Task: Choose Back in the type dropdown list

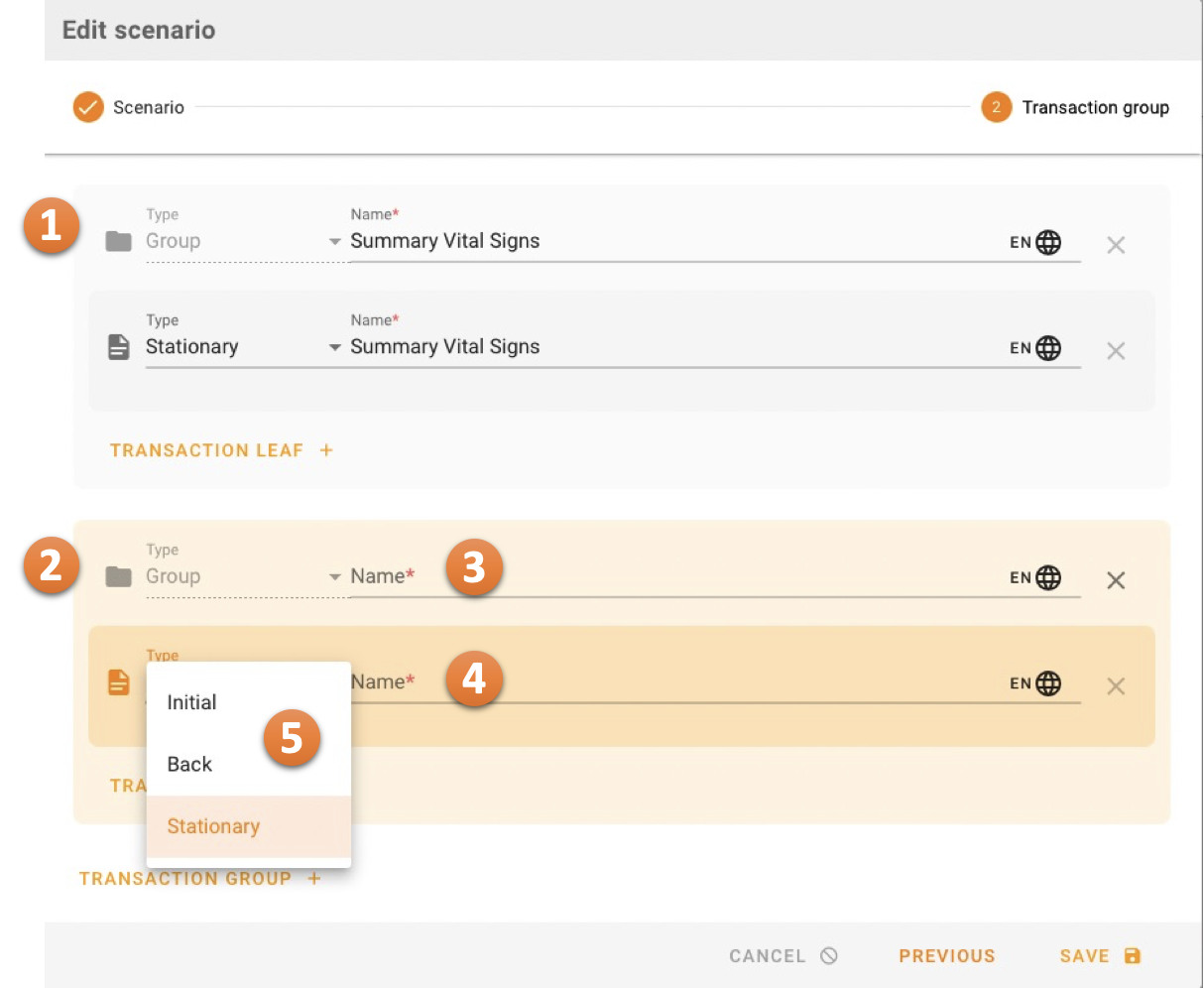Action: tap(190, 764)
